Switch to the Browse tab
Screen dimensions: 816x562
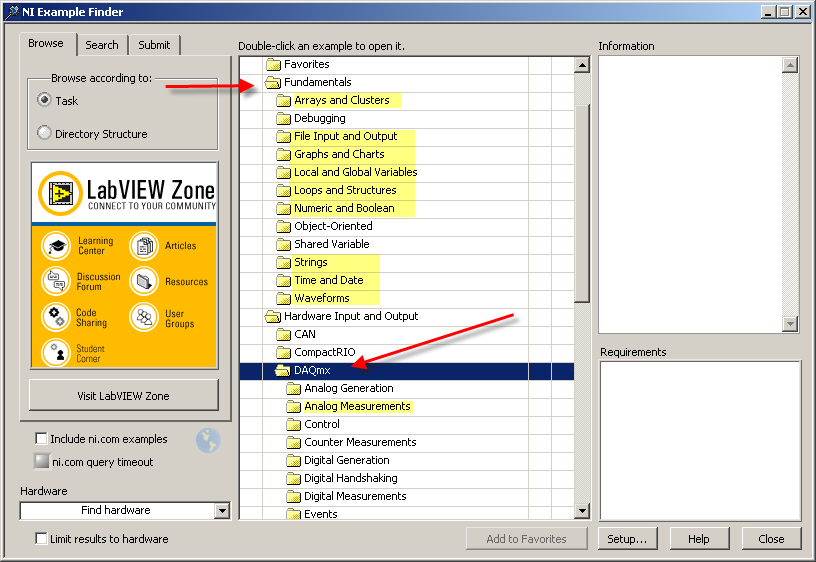pos(46,44)
